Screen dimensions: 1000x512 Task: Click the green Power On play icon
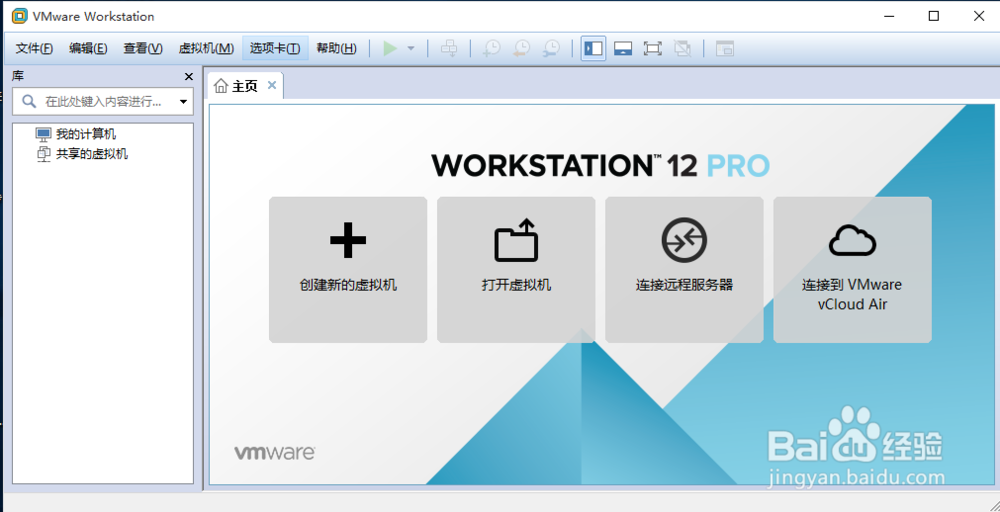pyautogui.click(x=390, y=48)
